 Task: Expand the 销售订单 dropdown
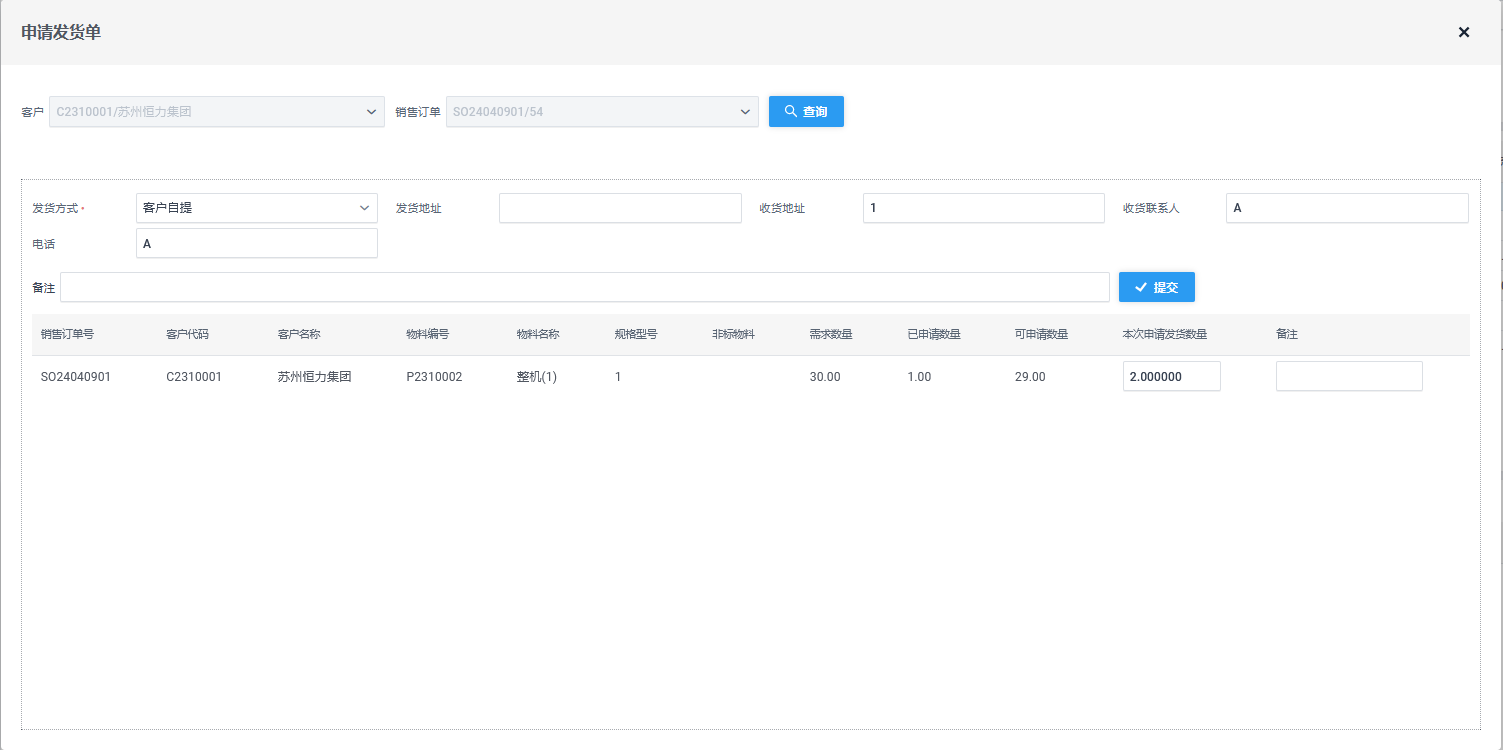[x=602, y=112]
